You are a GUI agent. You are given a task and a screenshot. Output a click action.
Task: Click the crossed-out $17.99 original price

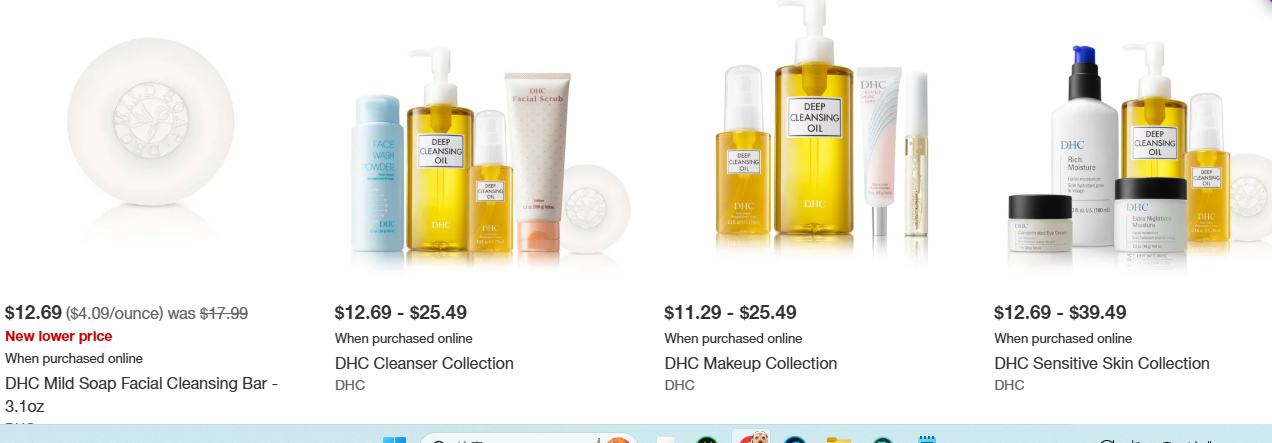(224, 313)
